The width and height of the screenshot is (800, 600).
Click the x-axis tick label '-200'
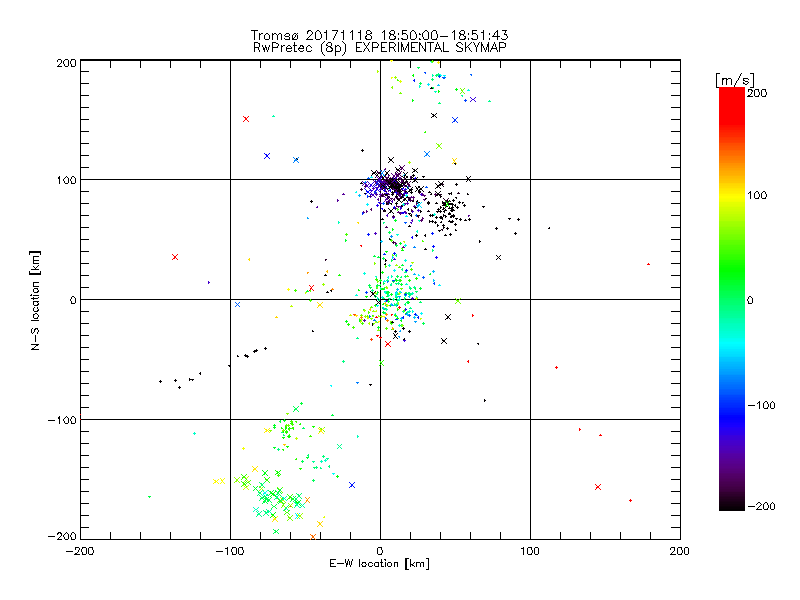[80, 551]
